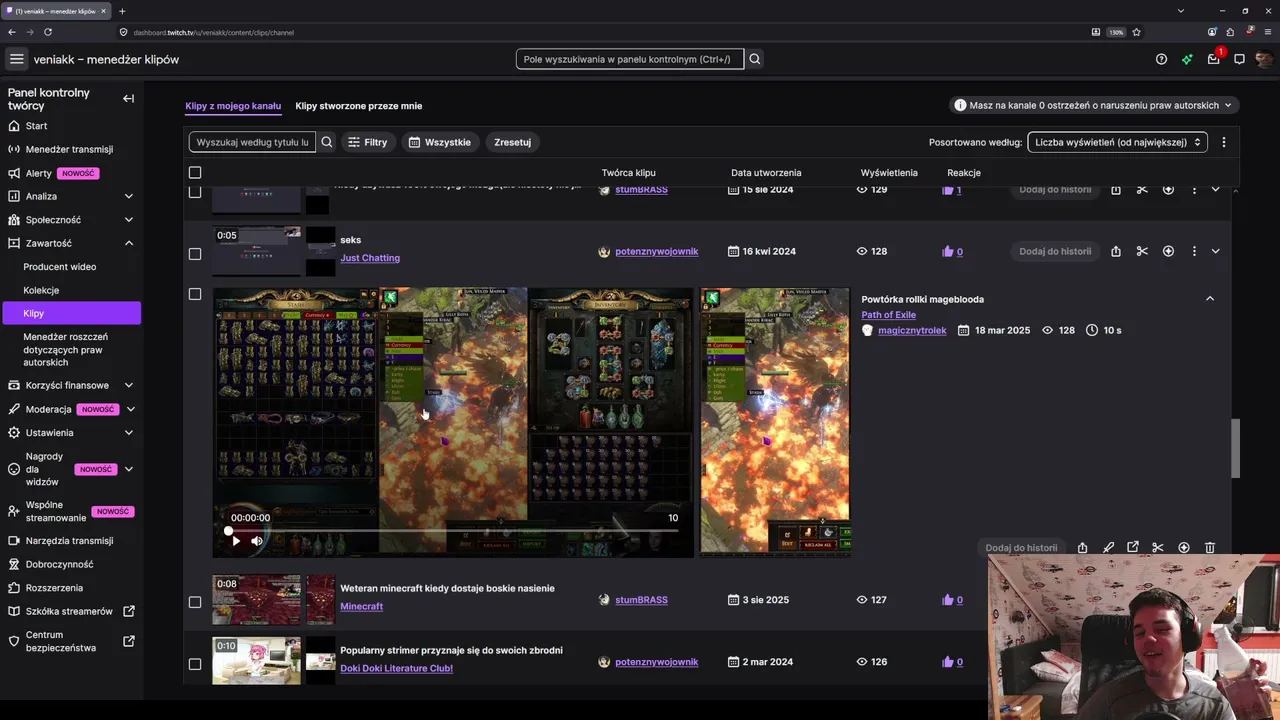
Task: Click the magnifier next to clip title search
Action: (326, 142)
